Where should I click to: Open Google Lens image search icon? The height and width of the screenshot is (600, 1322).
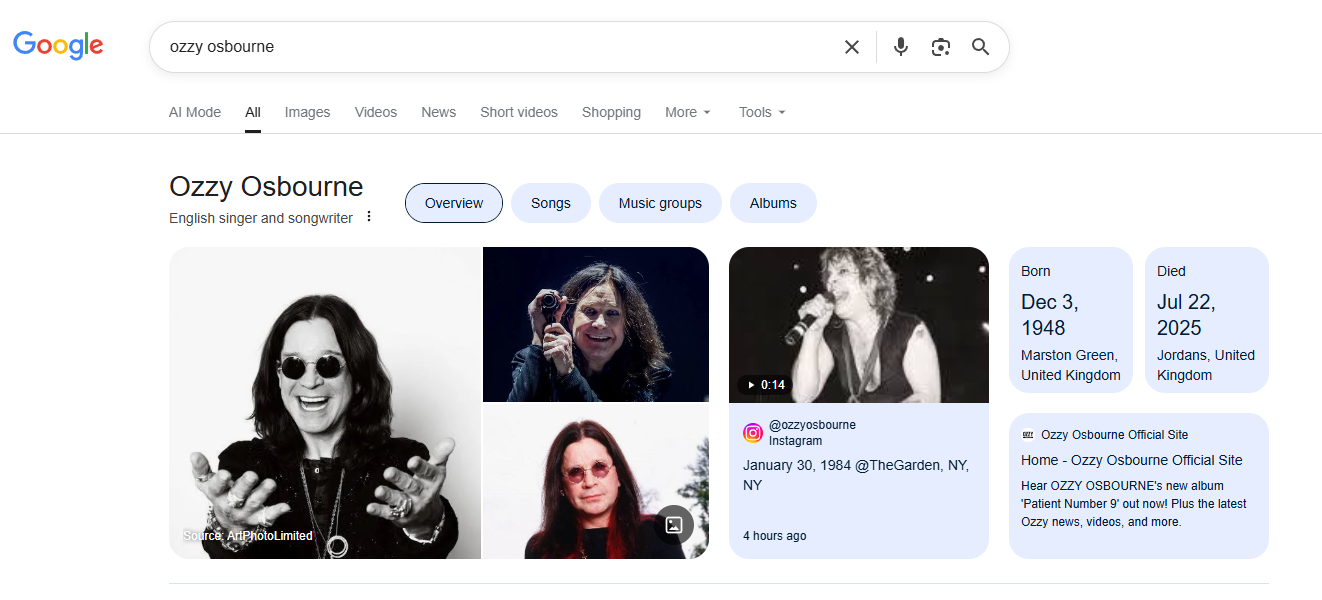940,47
